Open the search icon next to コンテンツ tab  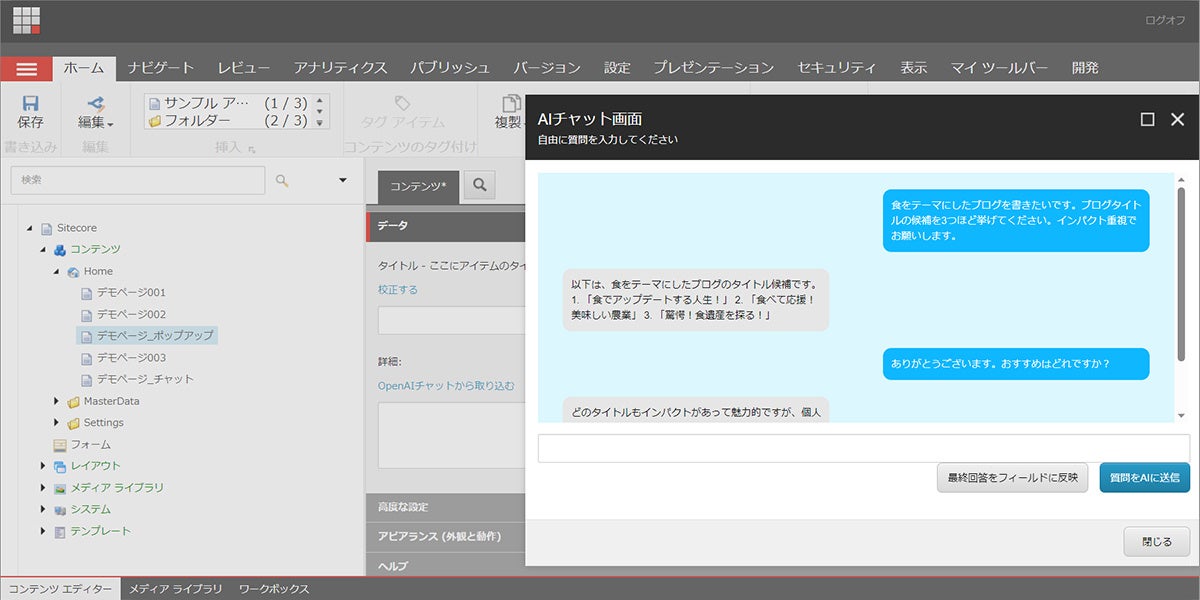coord(482,186)
